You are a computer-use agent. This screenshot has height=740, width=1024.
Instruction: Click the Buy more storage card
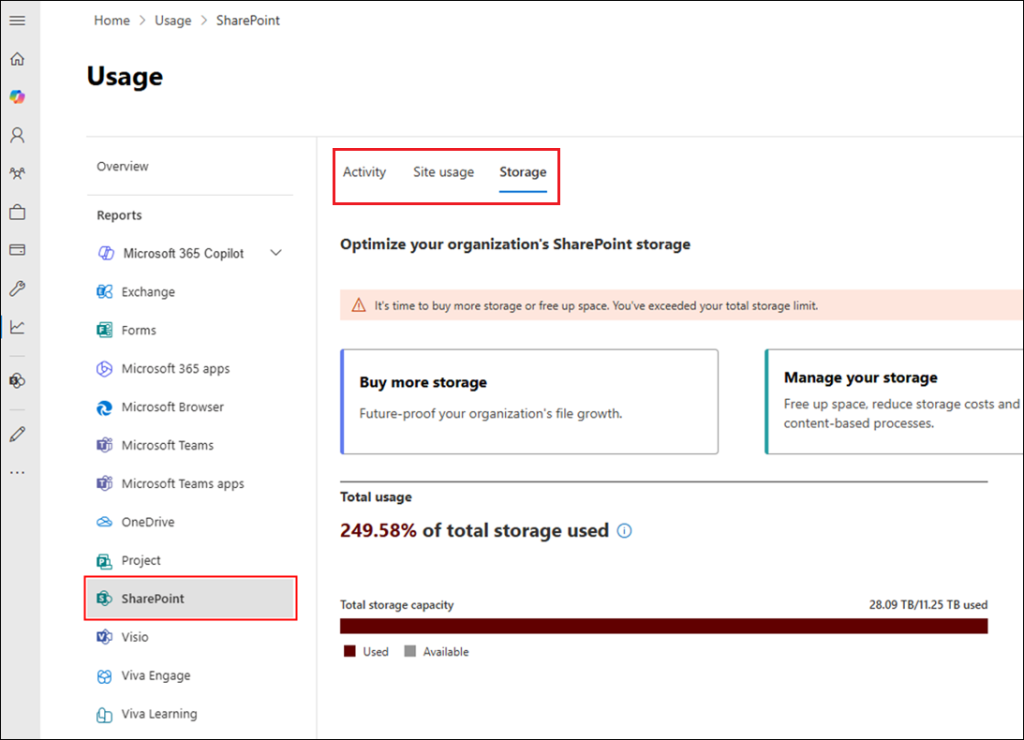click(x=529, y=400)
